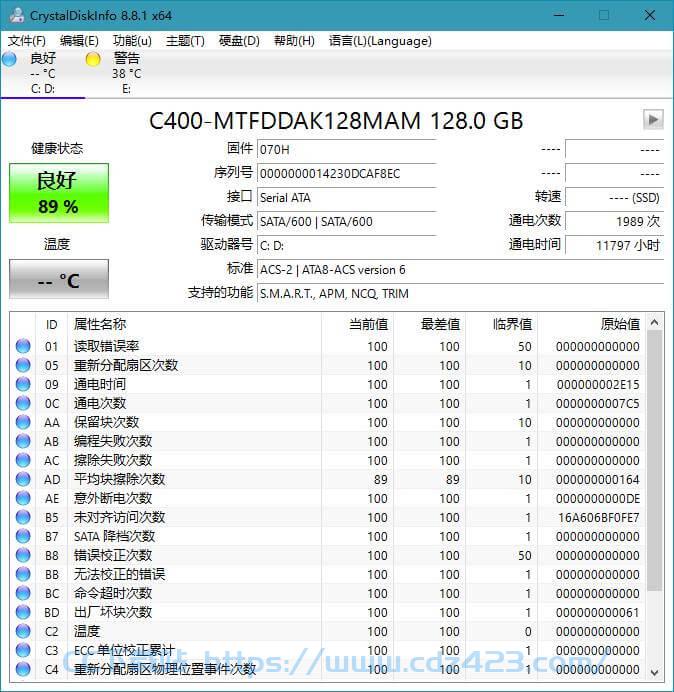Click the status icon for BD 出厂坏块次数

coord(23,612)
